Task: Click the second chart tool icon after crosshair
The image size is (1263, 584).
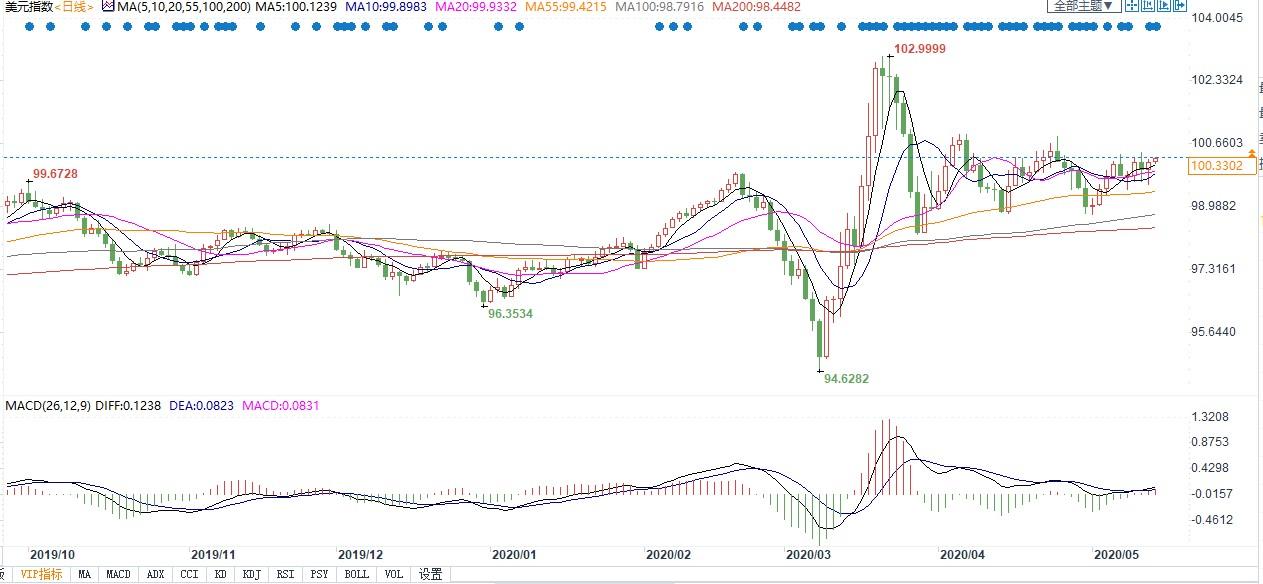Action: (1146, 6)
